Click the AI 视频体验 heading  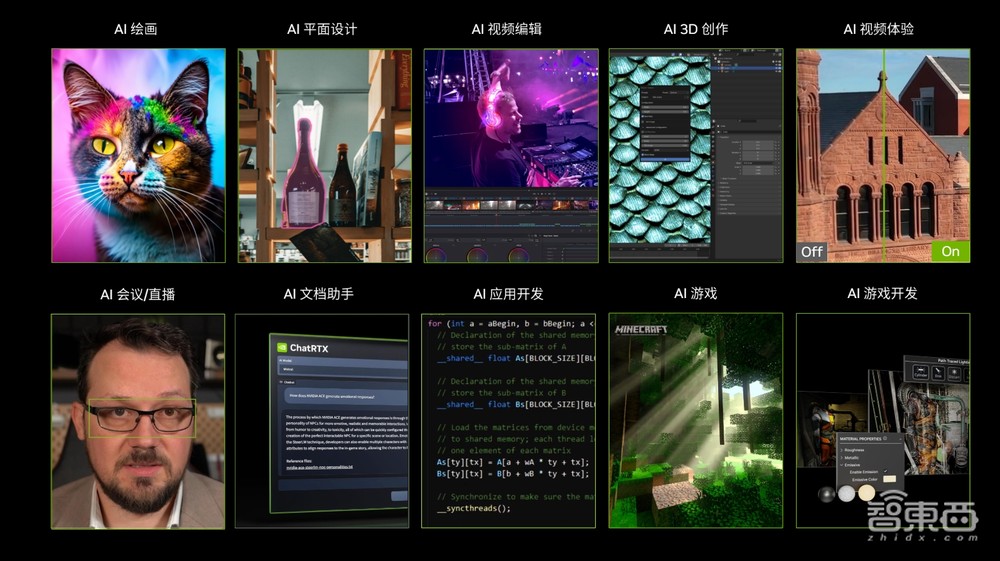point(878,29)
